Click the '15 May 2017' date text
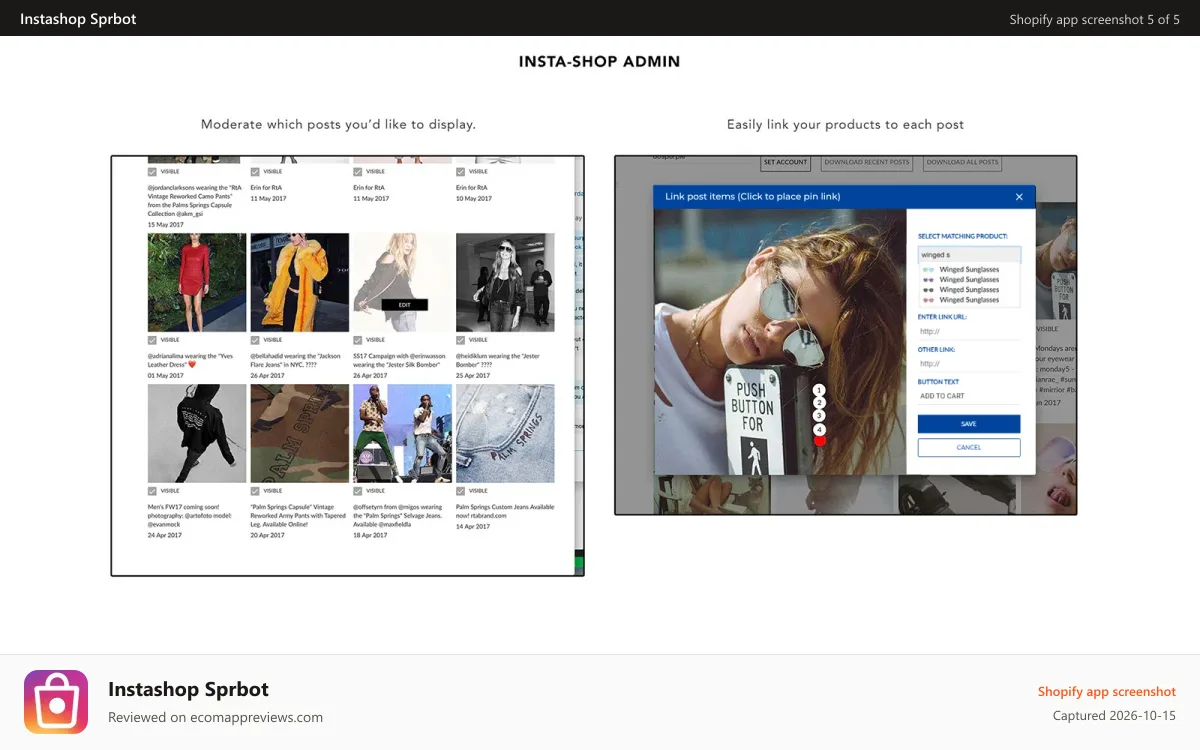The width and height of the screenshot is (1200, 750). (165, 225)
